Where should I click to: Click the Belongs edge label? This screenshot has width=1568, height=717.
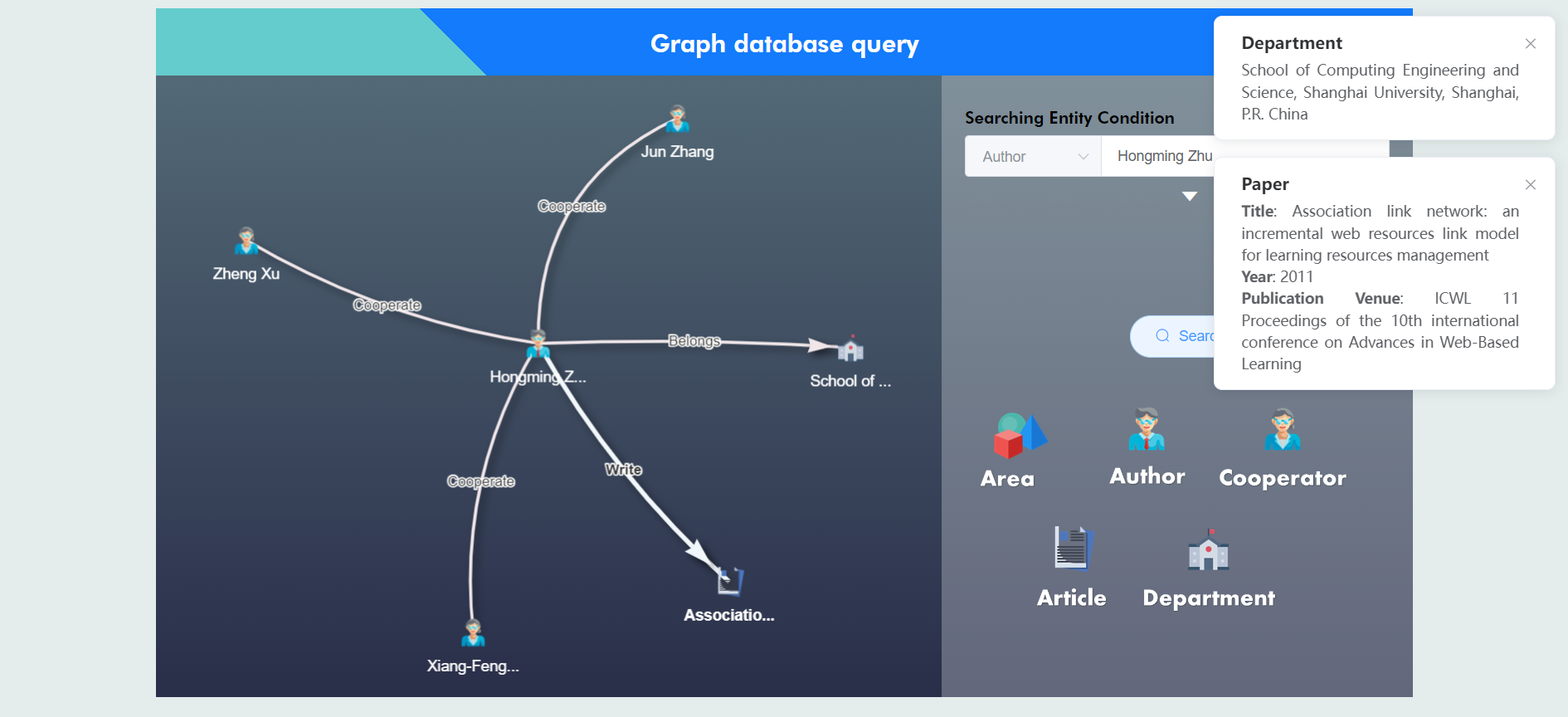pyautogui.click(x=694, y=341)
